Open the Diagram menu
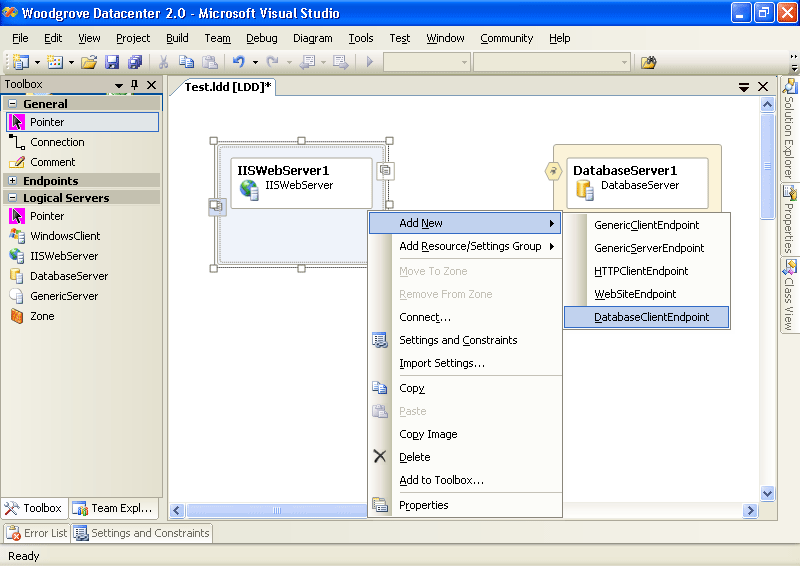This screenshot has width=800, height=566. click(x=312, y=38)
